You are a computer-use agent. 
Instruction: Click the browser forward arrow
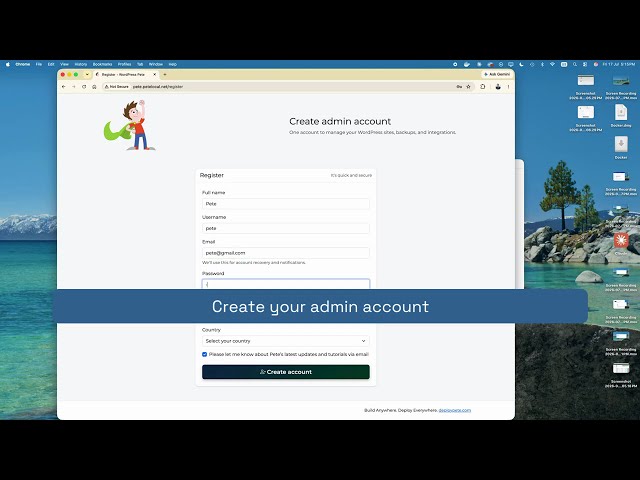click(74, 87)
